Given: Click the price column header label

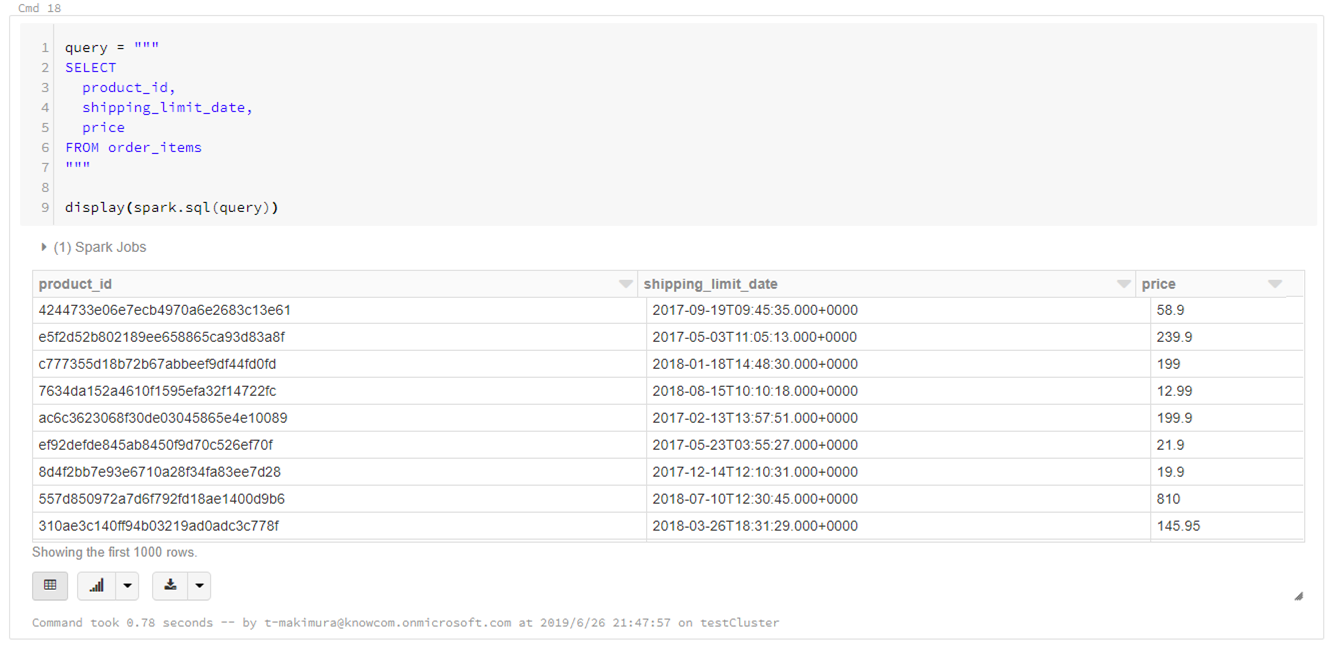Looking at the screenshot, I should 1159,284.
